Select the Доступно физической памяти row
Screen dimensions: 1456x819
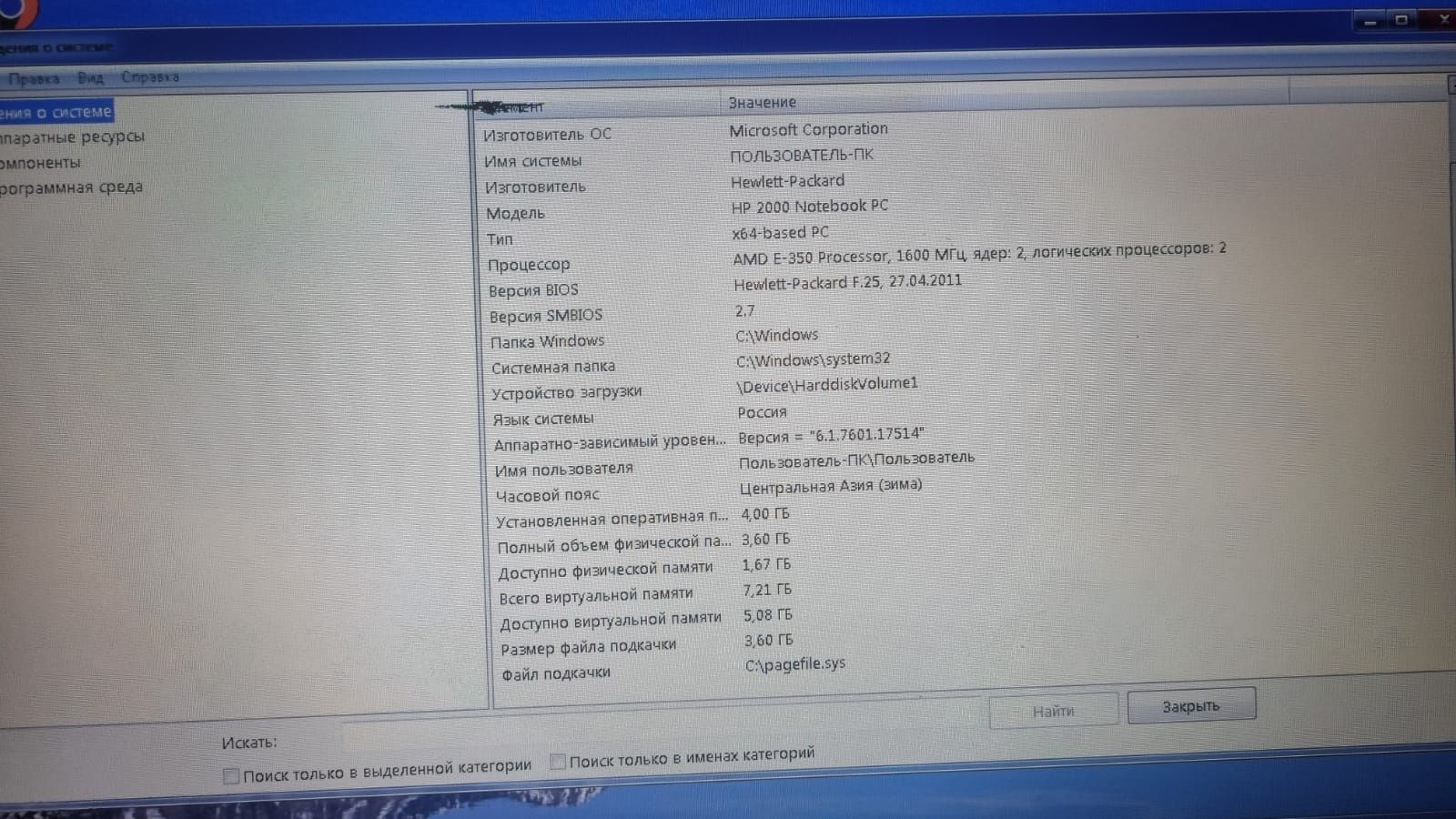click(x=605, y=570)
